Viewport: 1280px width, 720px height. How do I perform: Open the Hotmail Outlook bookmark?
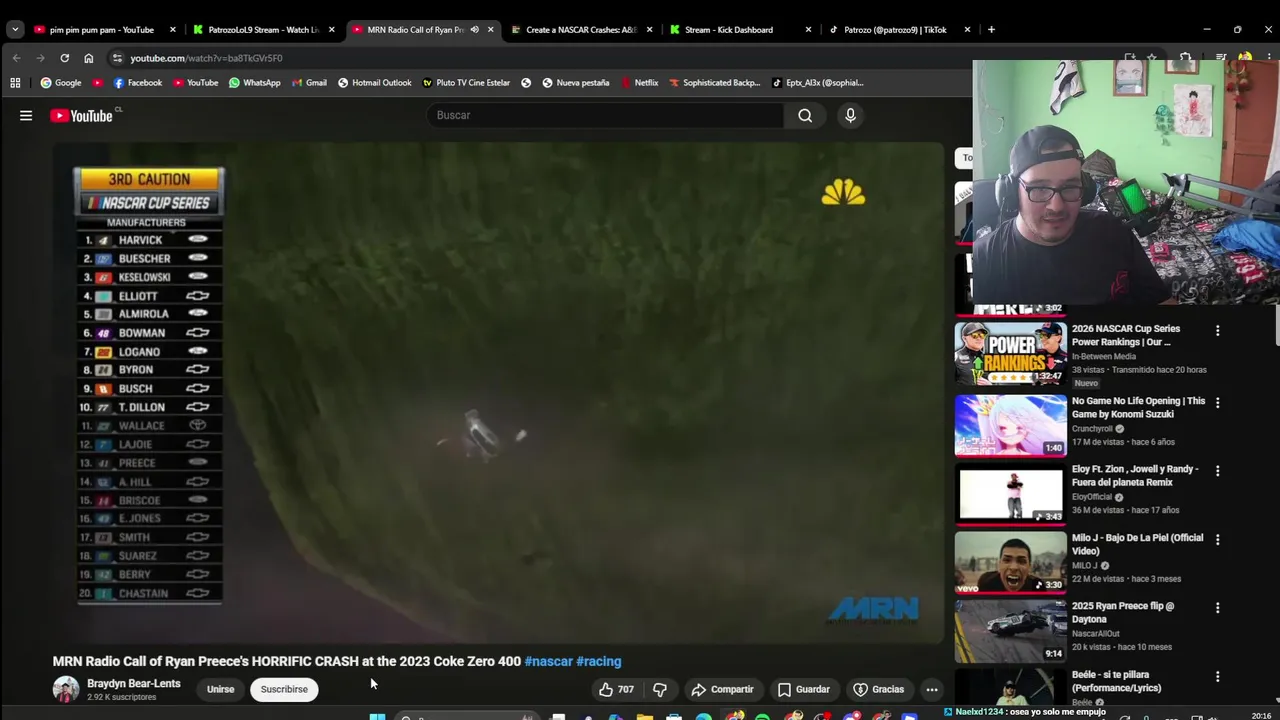point(374,83)
